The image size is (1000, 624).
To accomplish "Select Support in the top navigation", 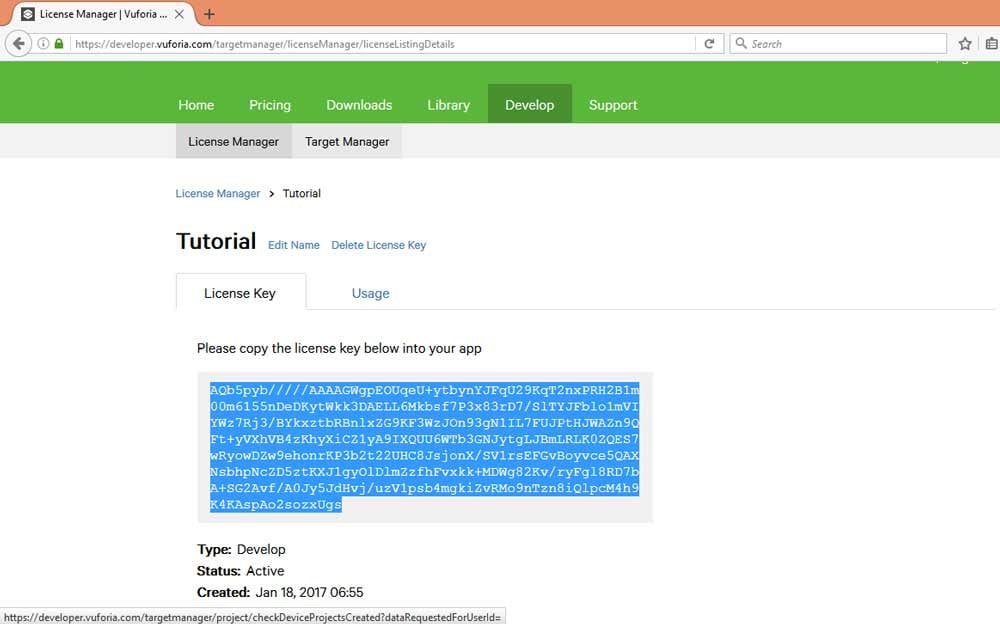I will (x=613, y=105).
